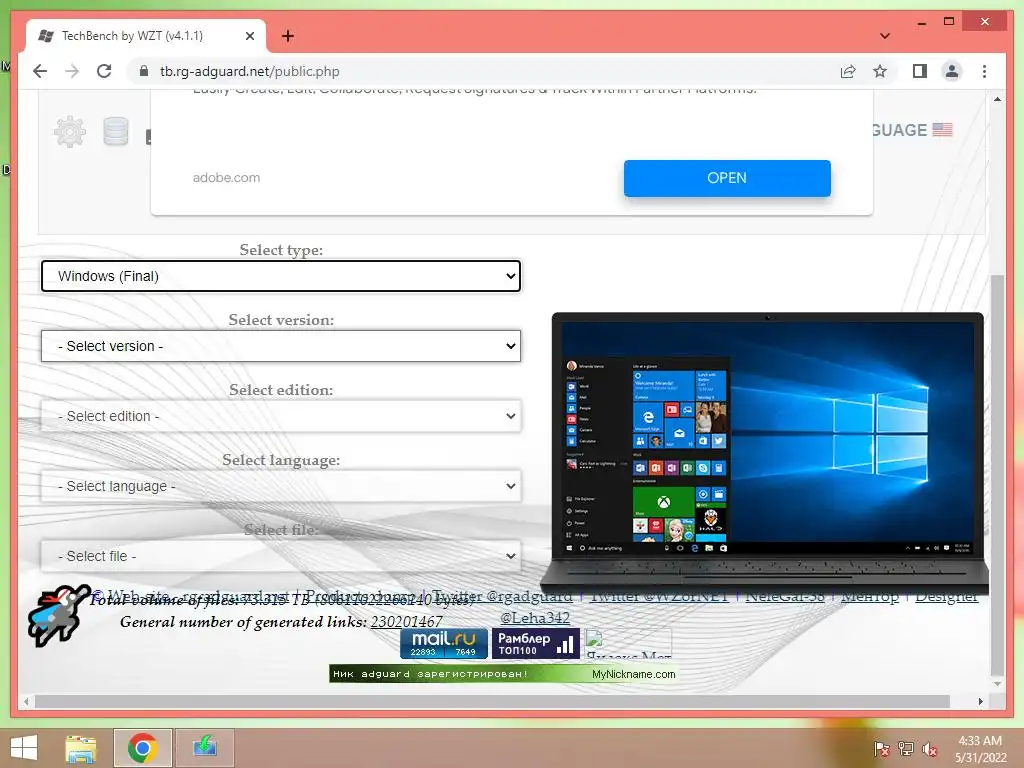The image size is (1024, 768).
Task: Open the Select edition dropdown
Action: click(x=281, y=416)
